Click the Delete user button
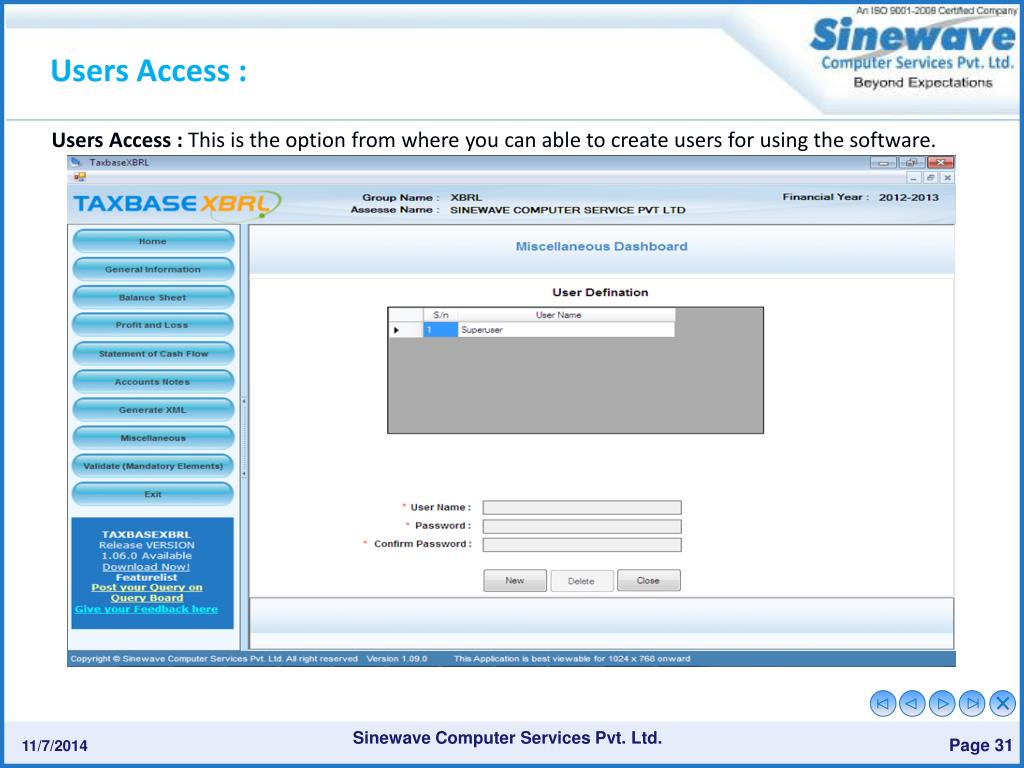The height and width of the screenshot is (768, 1024). (581, 581)
